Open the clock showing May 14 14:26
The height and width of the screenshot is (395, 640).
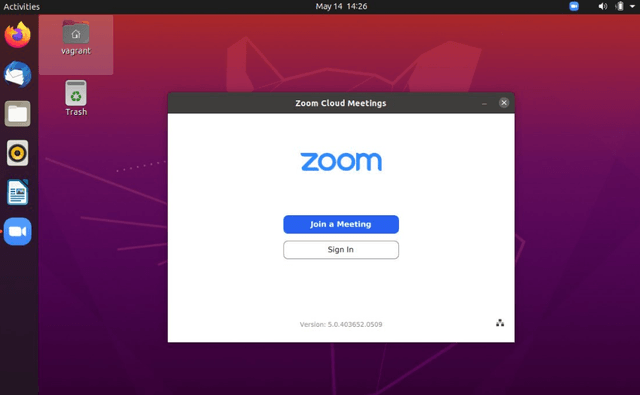point(341,7)
